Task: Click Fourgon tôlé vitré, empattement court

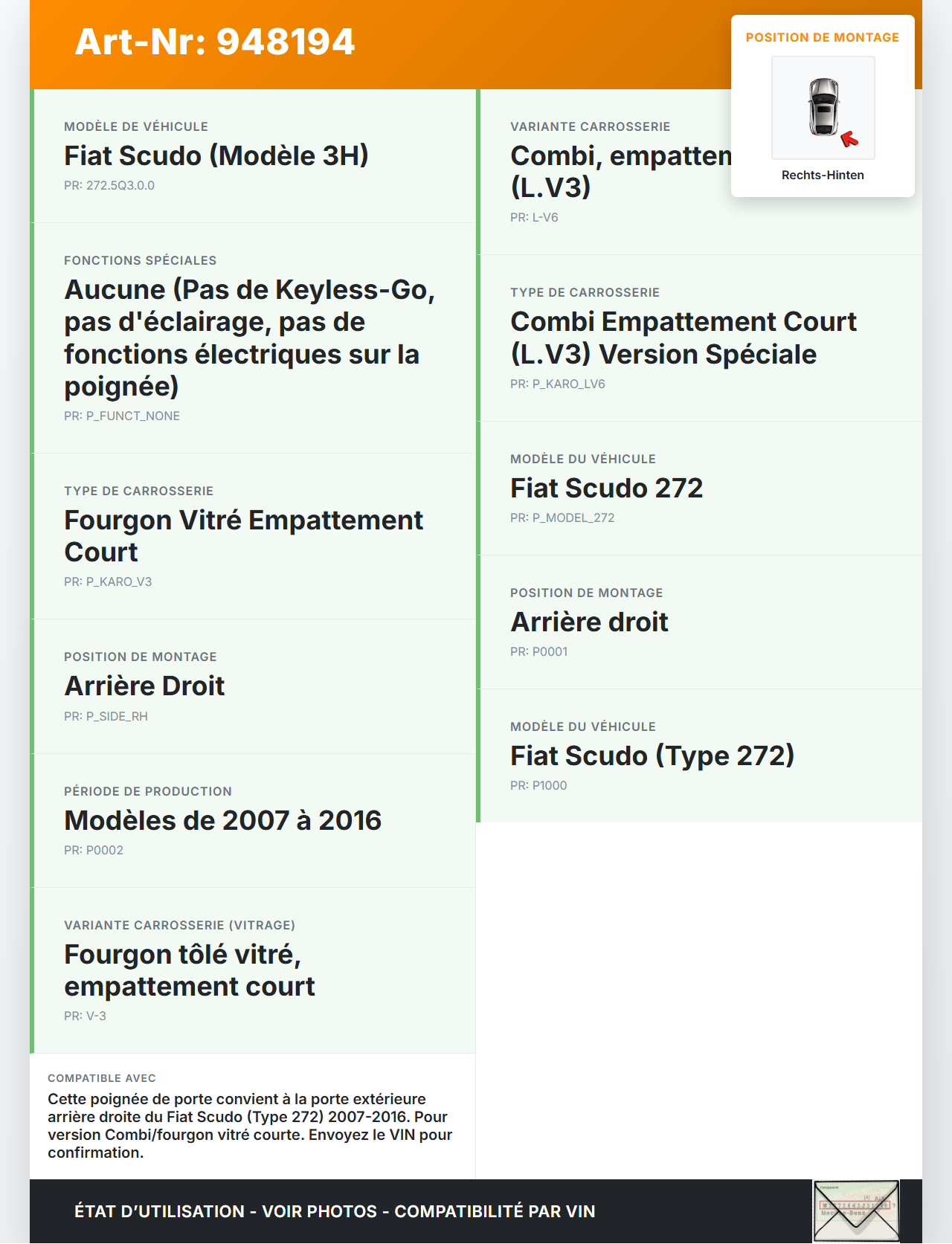Action: click(190, 970)
